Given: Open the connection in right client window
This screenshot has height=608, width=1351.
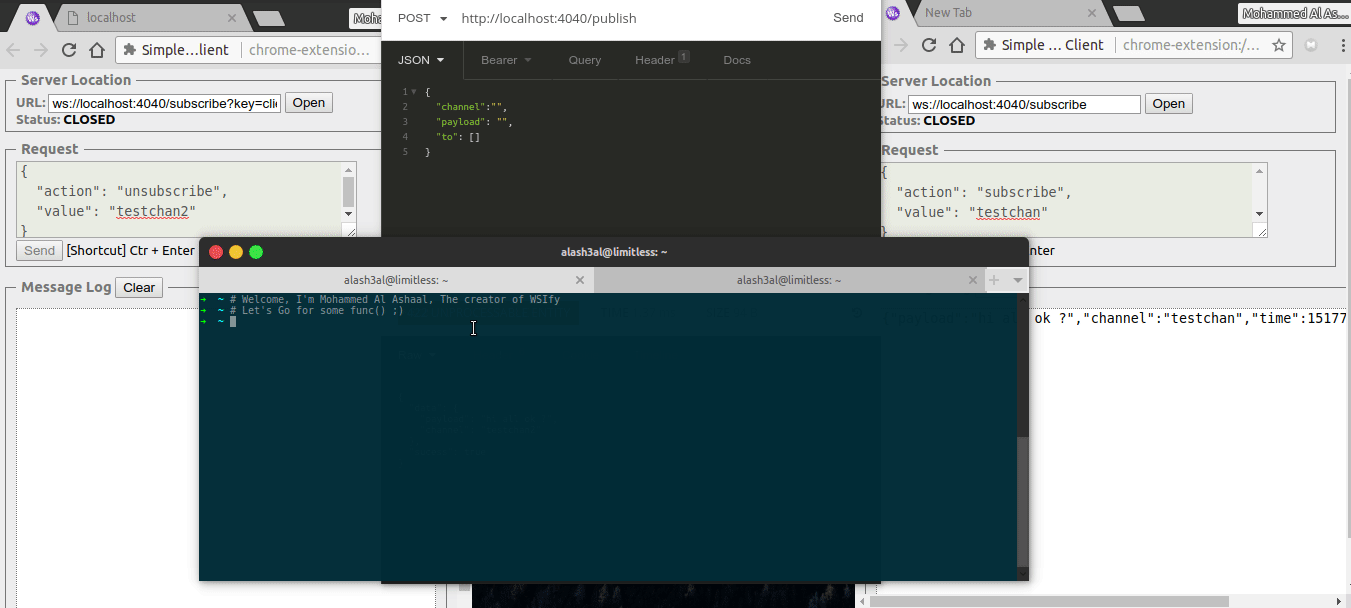Looking at the screenshot, I should (x=1169, y=104).
